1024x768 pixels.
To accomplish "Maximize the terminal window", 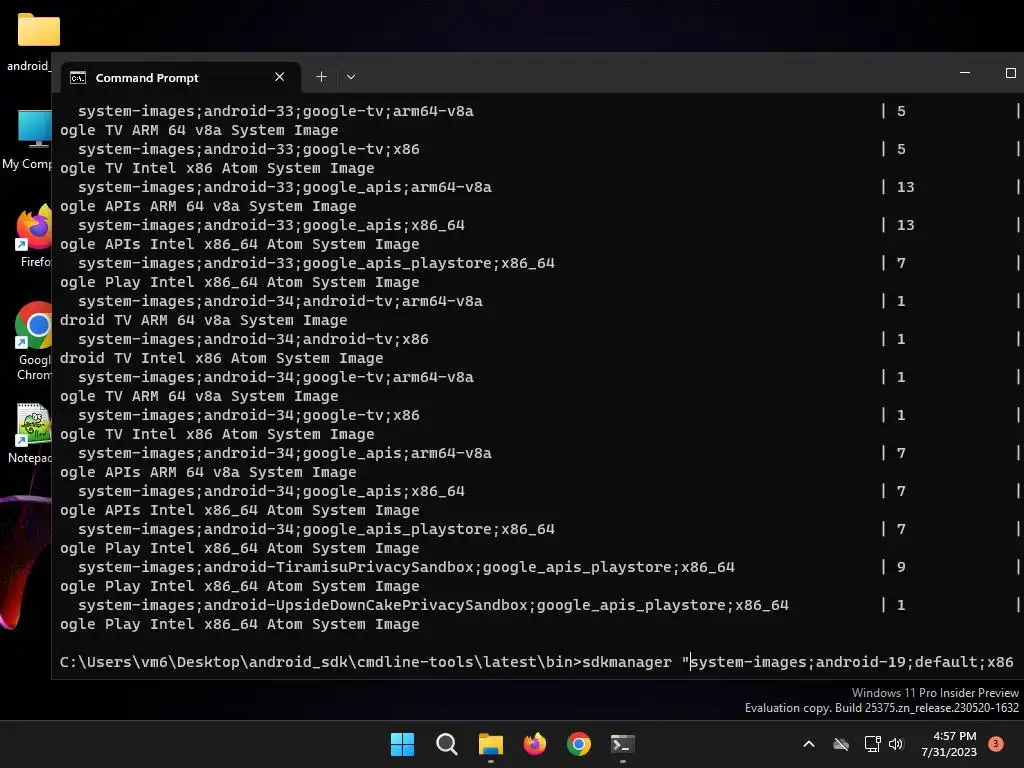I will click(1010, 73).
